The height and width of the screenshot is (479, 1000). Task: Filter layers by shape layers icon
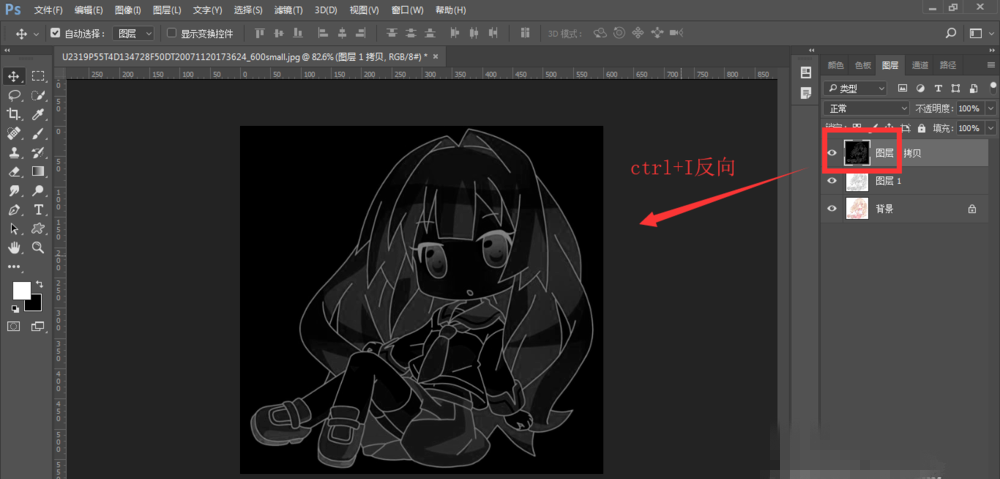pyautogui.click(x=955, y=88)
